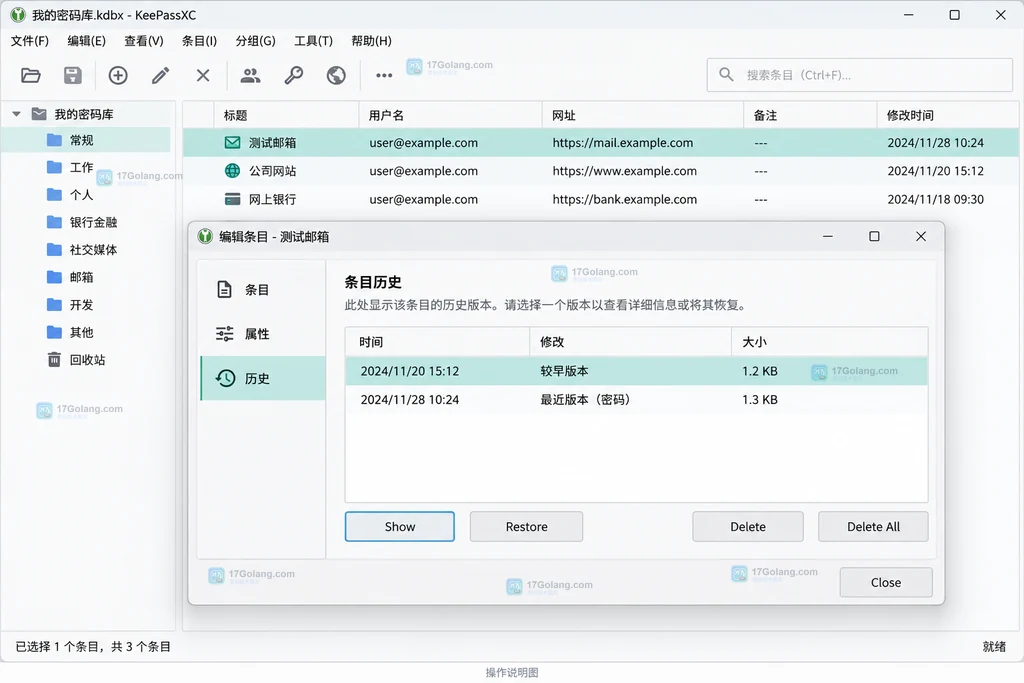Viewport: 1024px width, 683px height.
Task: Click the https://bank.example.com URL cell
Action: [625, 199]
